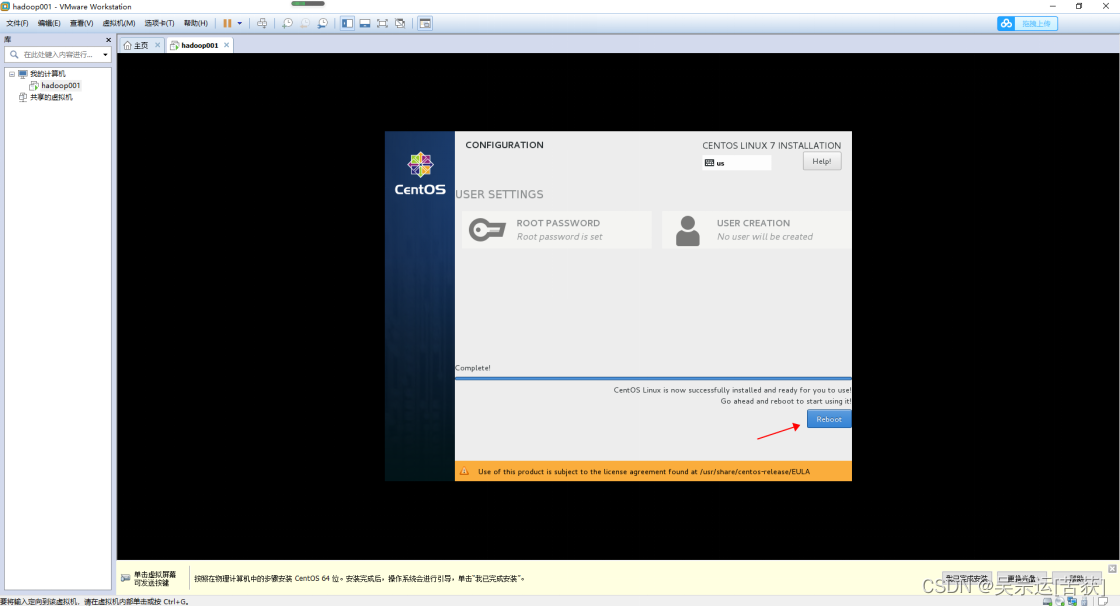This screenshot has width=1120, height=606.
Task: Open the power options dropdown arrow beside pause
Action: pyautogui.click(x=240, y=24)
